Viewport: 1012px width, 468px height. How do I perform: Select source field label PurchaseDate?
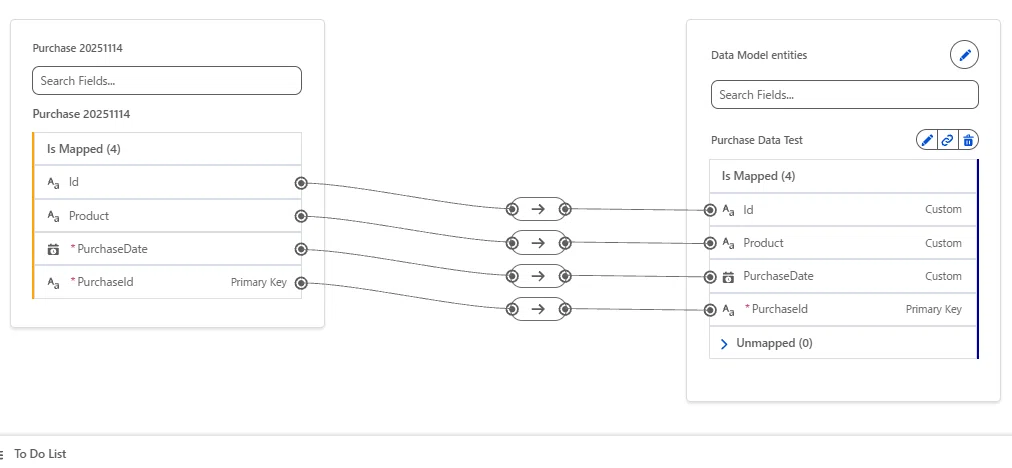coord(112,249)
